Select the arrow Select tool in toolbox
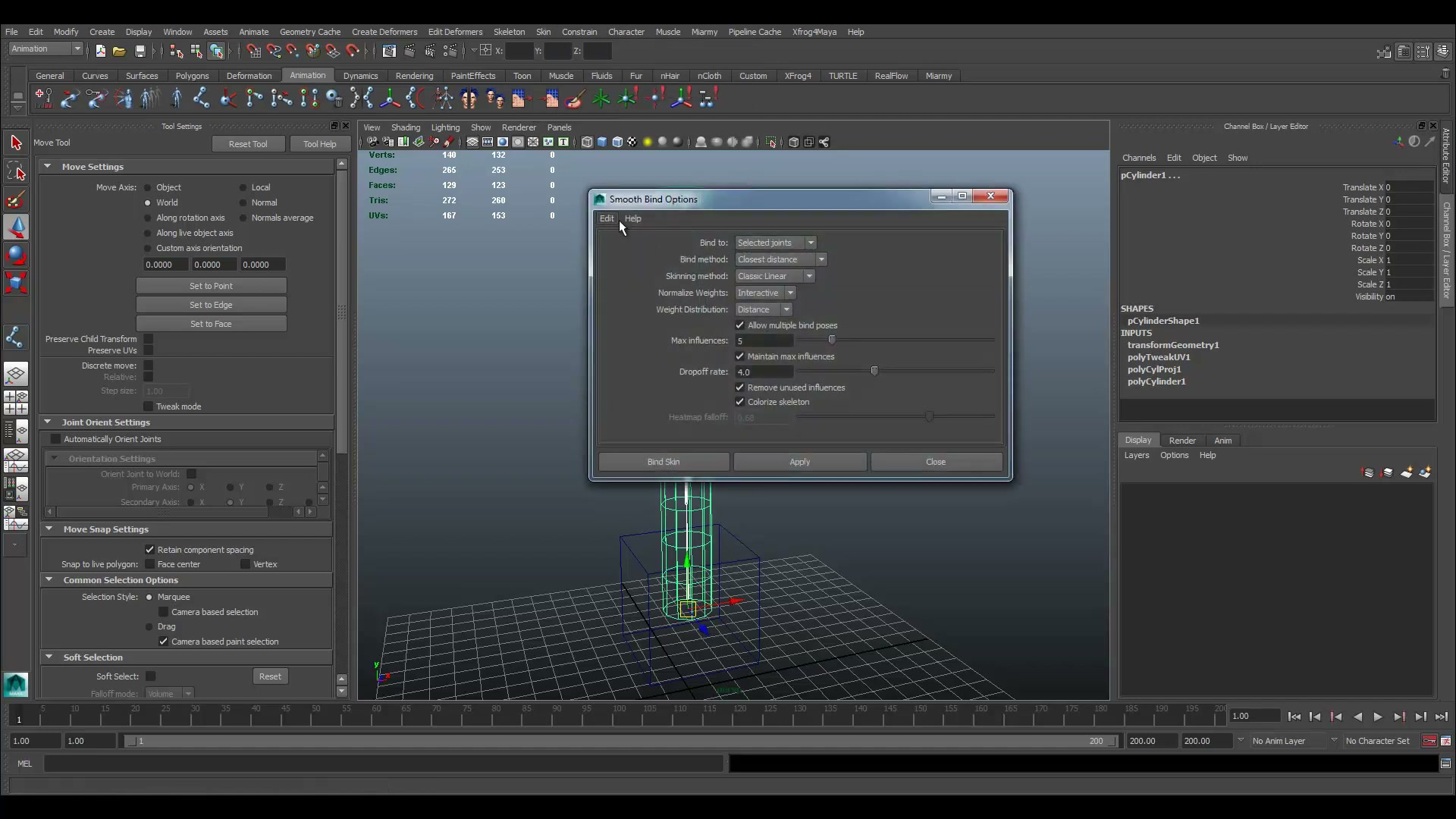 pos(16,143)
